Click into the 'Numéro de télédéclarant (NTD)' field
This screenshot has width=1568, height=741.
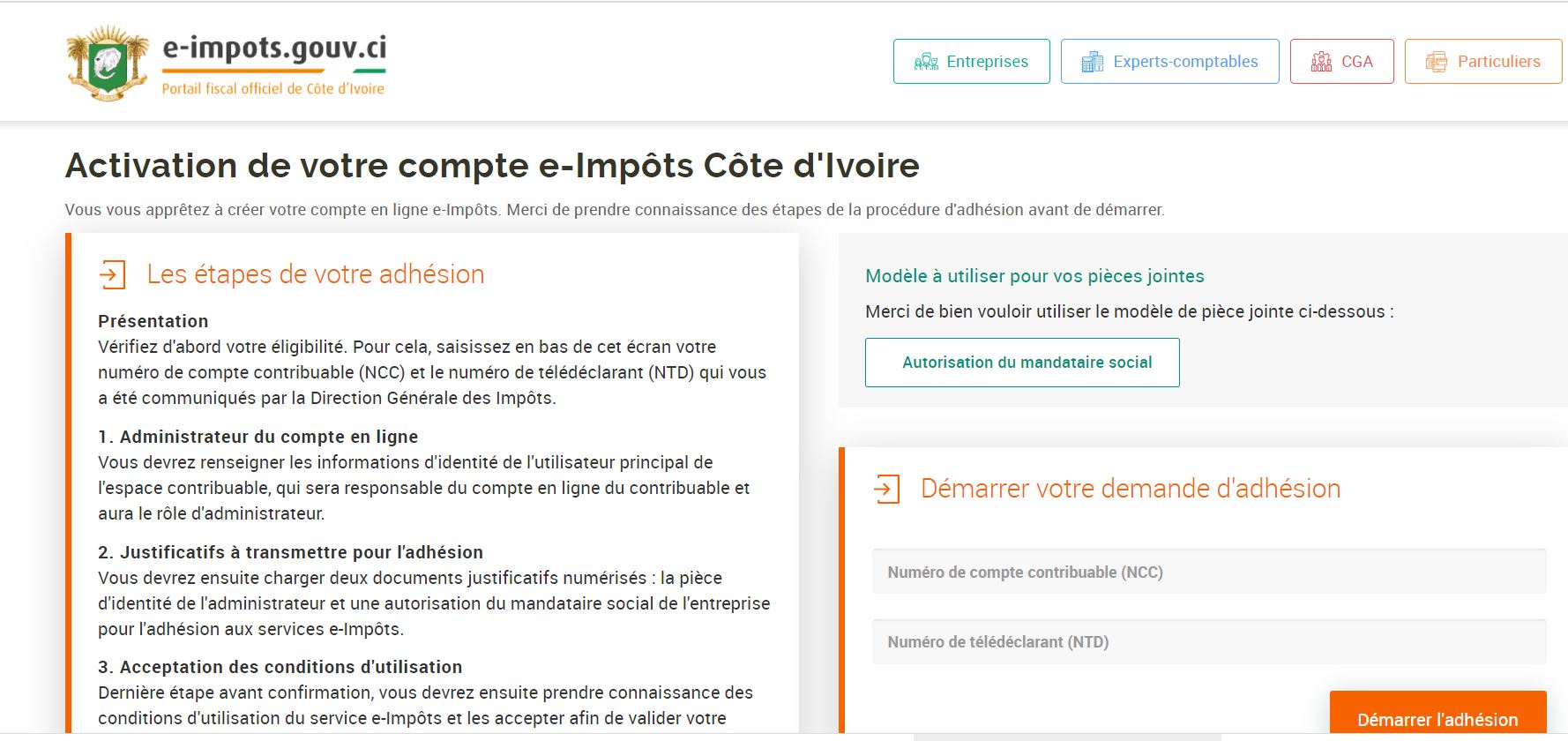[1209, 642]
